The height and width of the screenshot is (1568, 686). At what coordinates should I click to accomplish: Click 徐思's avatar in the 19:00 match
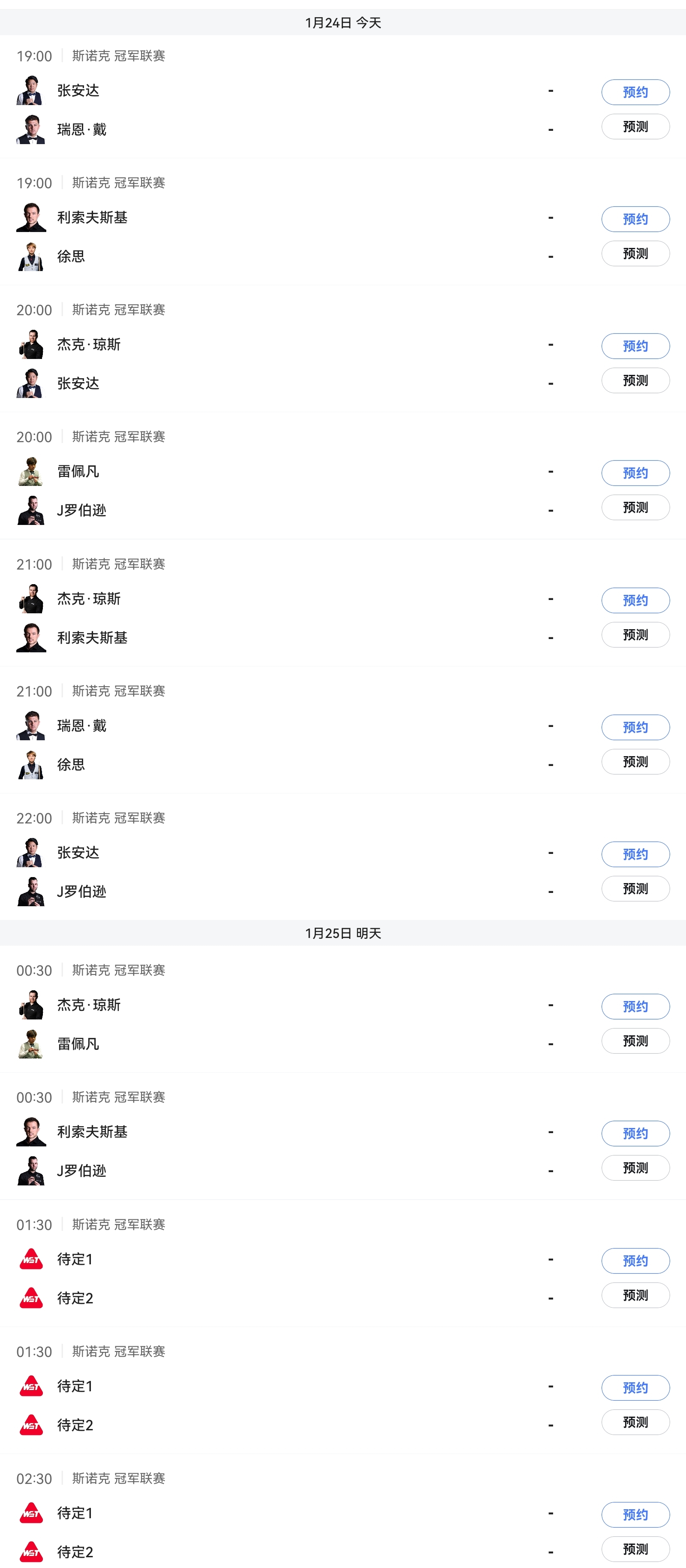(30, 257)
